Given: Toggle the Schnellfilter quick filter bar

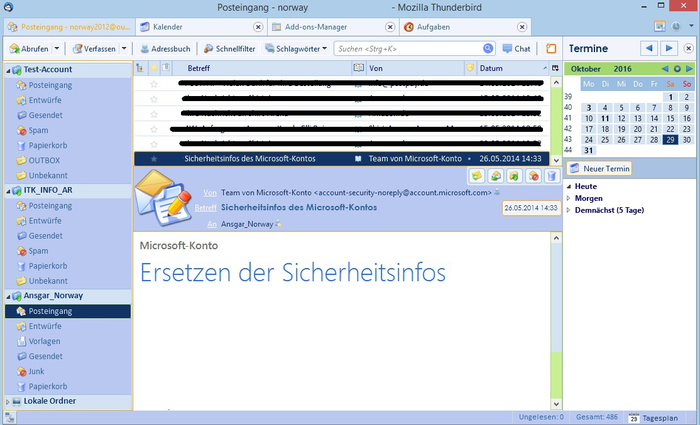Looking at the screenshot, I should pyautogui.click(x=230, y=49).
